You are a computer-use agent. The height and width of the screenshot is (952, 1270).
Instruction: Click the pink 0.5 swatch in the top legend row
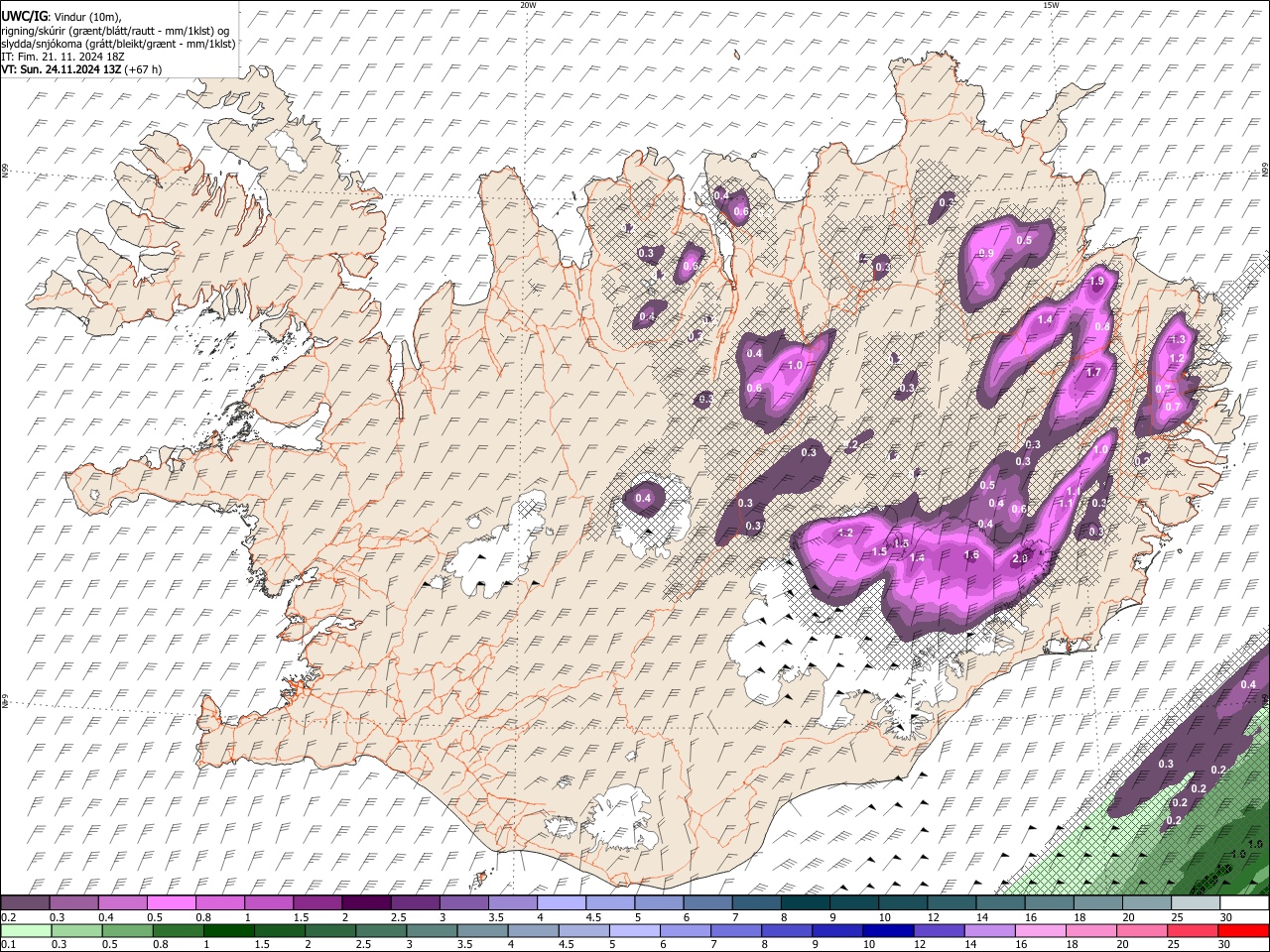point(171,903)
